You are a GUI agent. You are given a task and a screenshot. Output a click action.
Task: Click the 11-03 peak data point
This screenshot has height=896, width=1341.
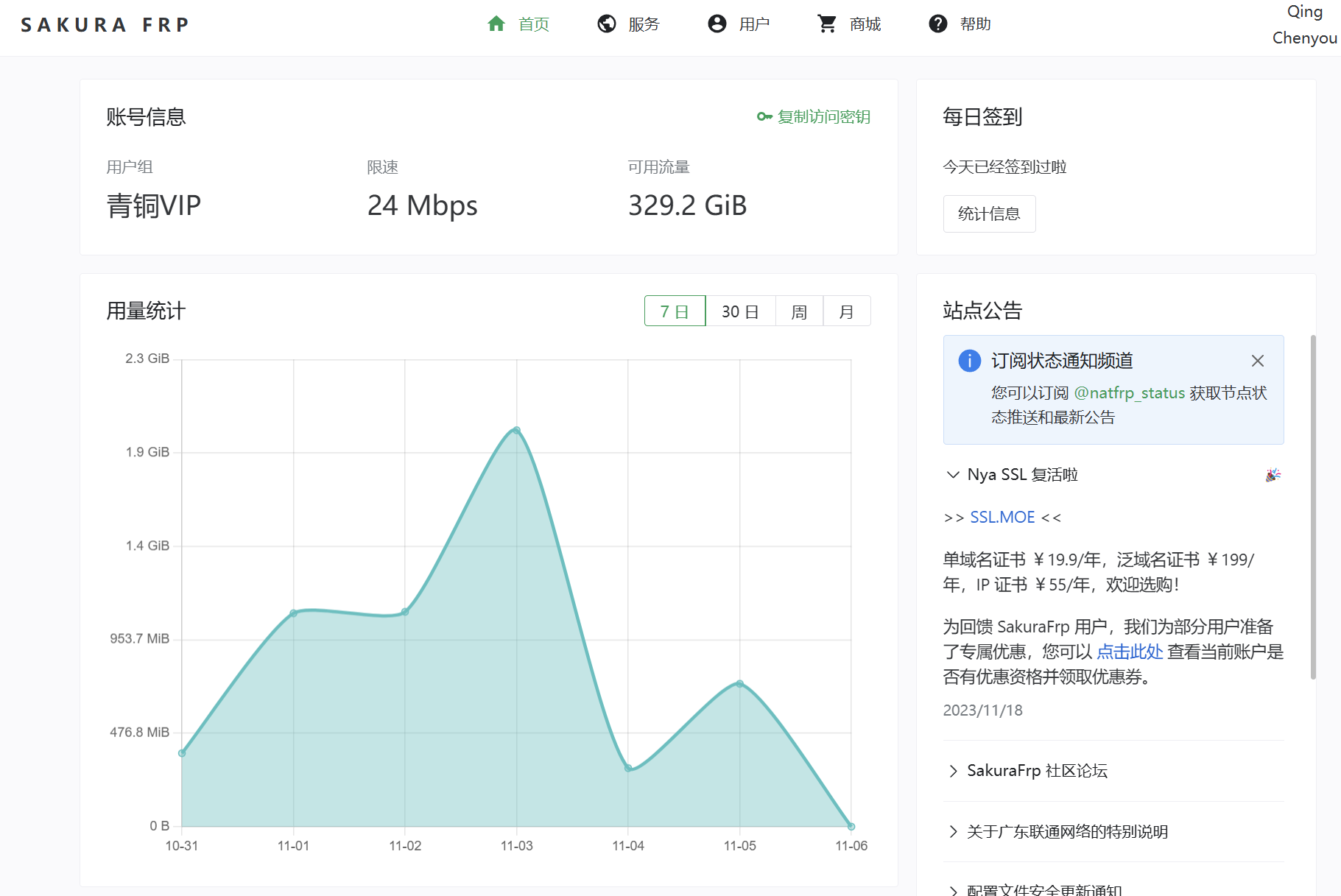517,430
